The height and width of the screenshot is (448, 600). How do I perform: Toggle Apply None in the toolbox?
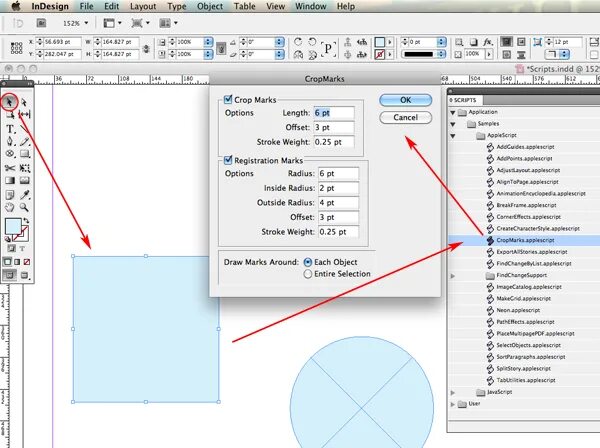pos(27,262)
